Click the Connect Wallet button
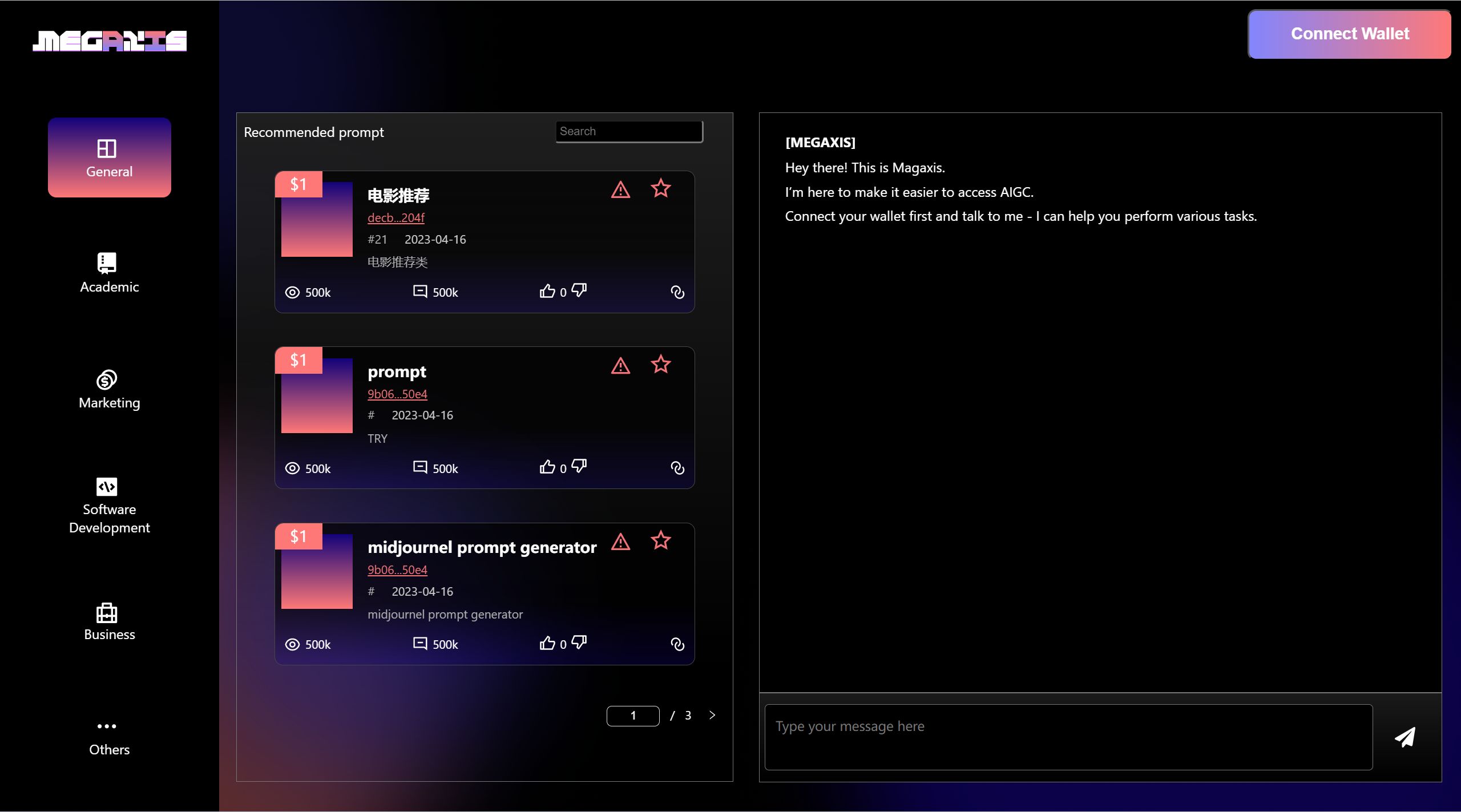 coord(1350,34)
